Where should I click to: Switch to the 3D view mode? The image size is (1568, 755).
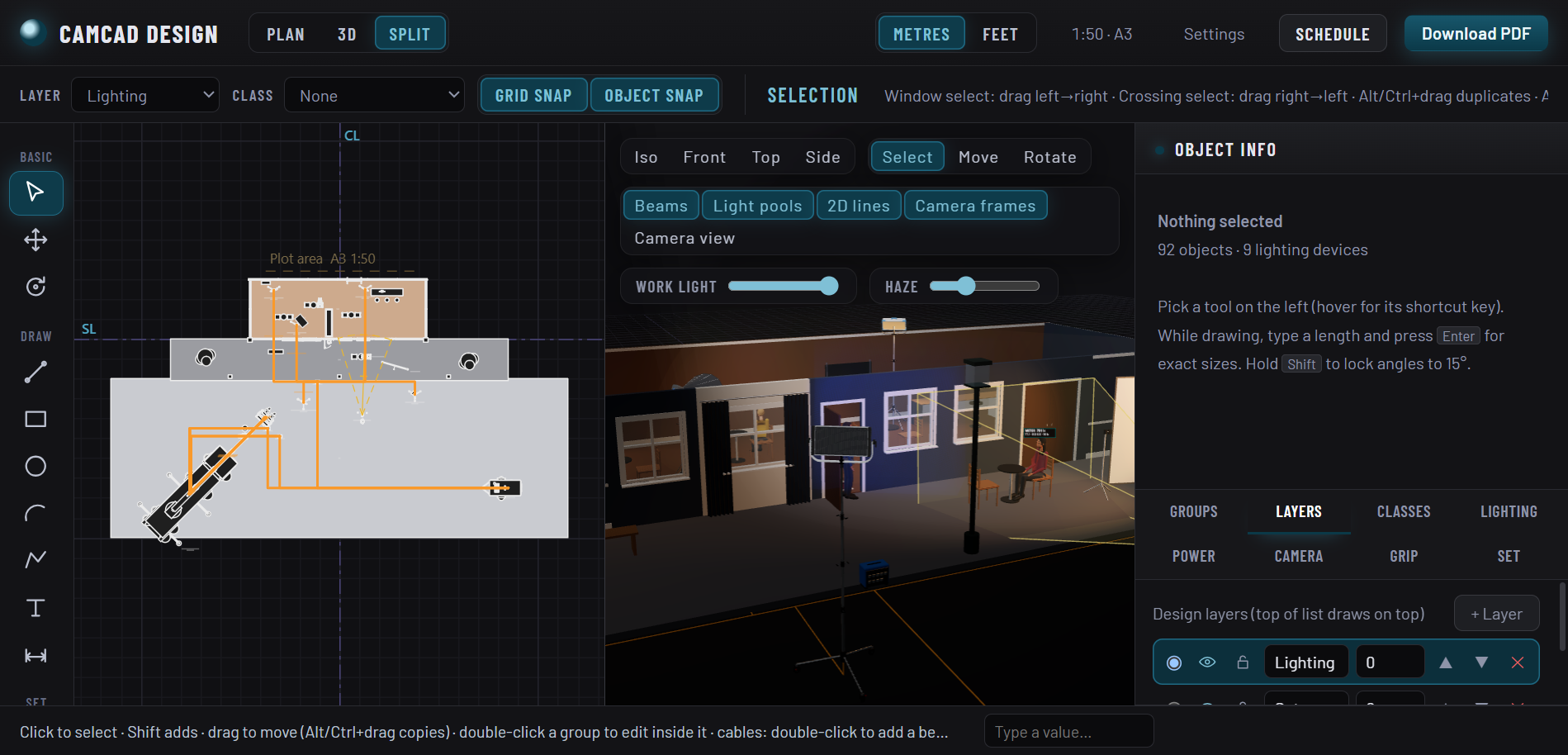(x=347, y=34)
